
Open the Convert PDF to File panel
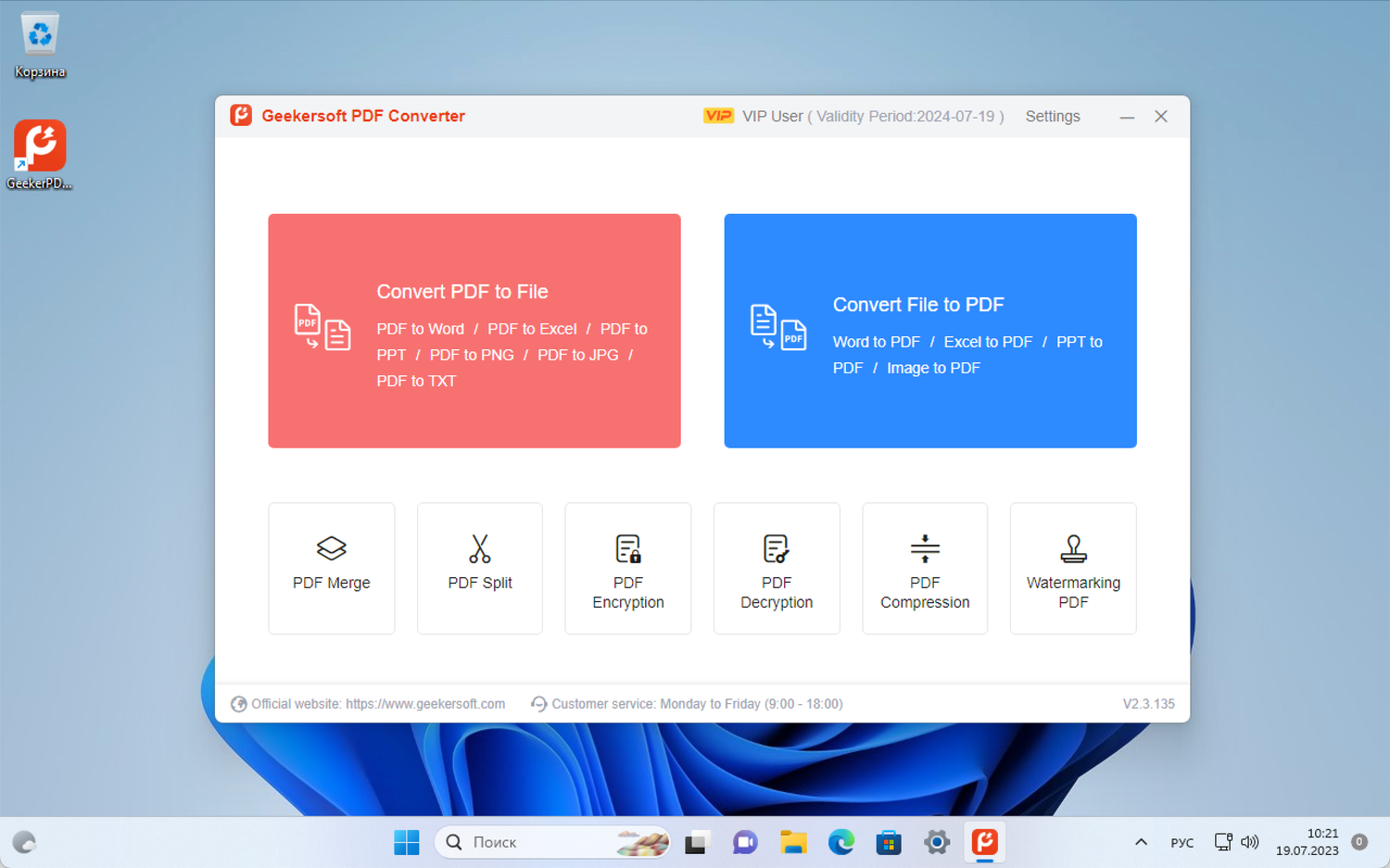[474, 331]
